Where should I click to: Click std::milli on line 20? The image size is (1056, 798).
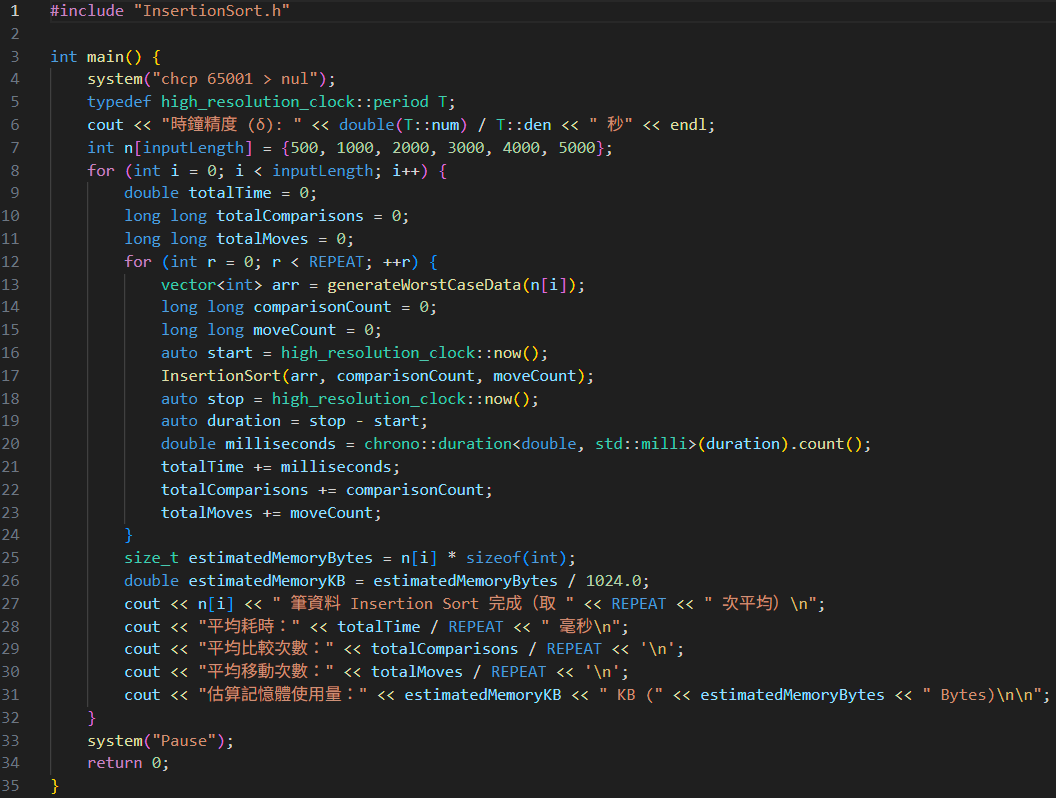pyautogui.click(x=640, y=444)
